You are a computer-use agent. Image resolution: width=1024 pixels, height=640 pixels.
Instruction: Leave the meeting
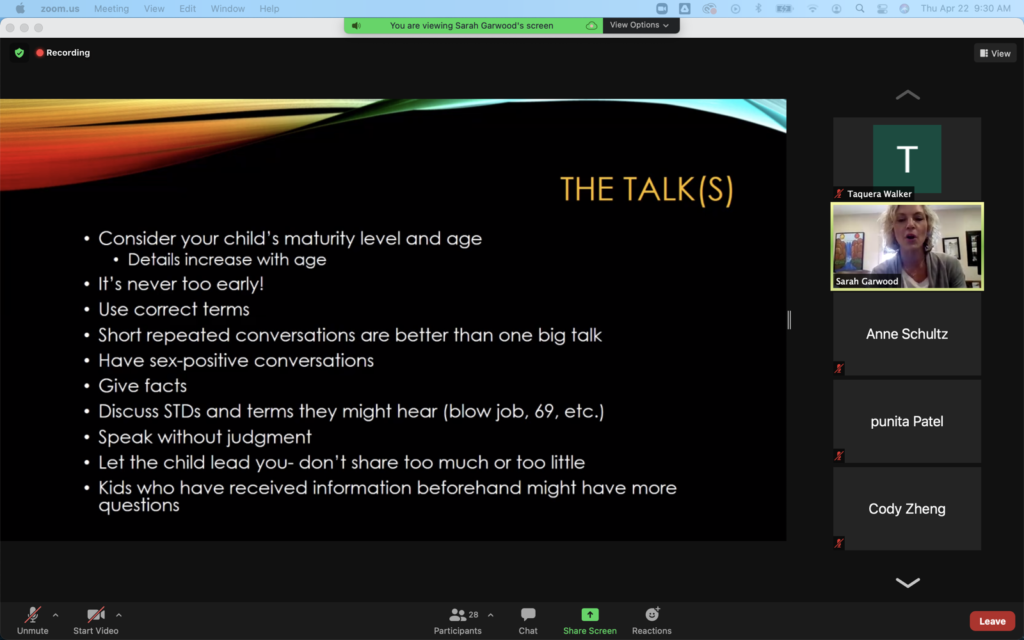click(x=991, y=621)
